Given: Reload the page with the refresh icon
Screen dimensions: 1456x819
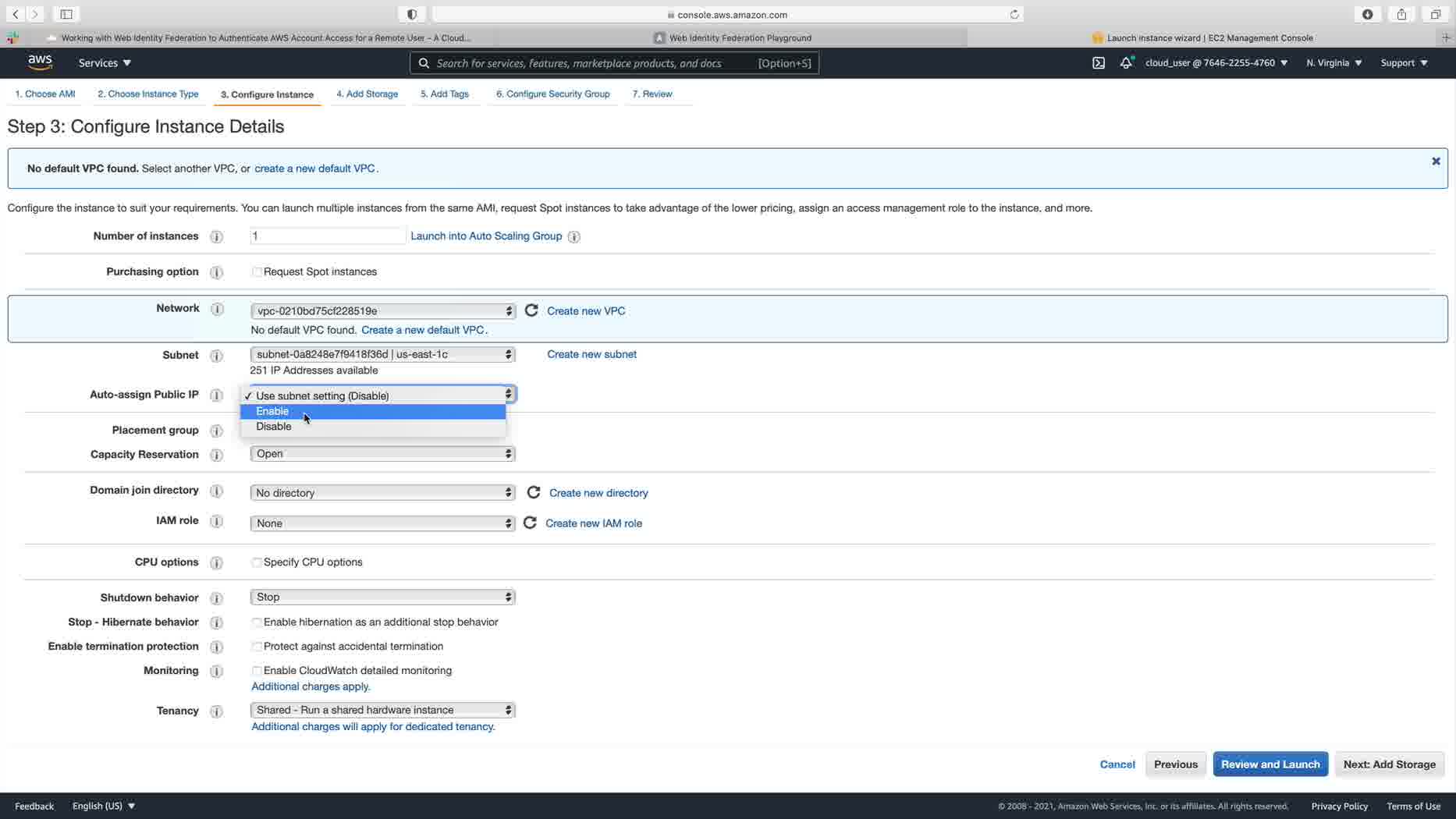Looking at the screenshot, I should 1014,14.
